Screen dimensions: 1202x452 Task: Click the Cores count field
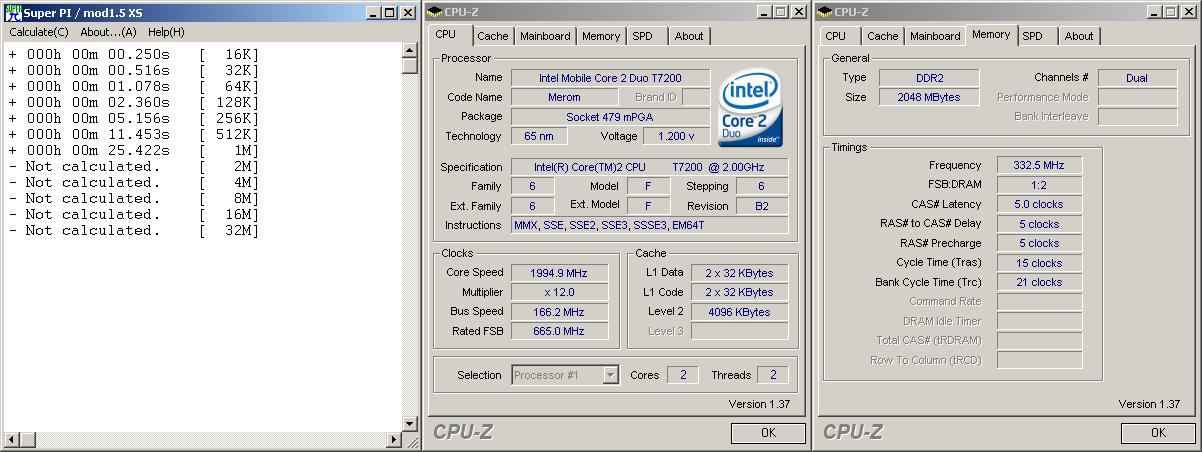coord(682,375)
